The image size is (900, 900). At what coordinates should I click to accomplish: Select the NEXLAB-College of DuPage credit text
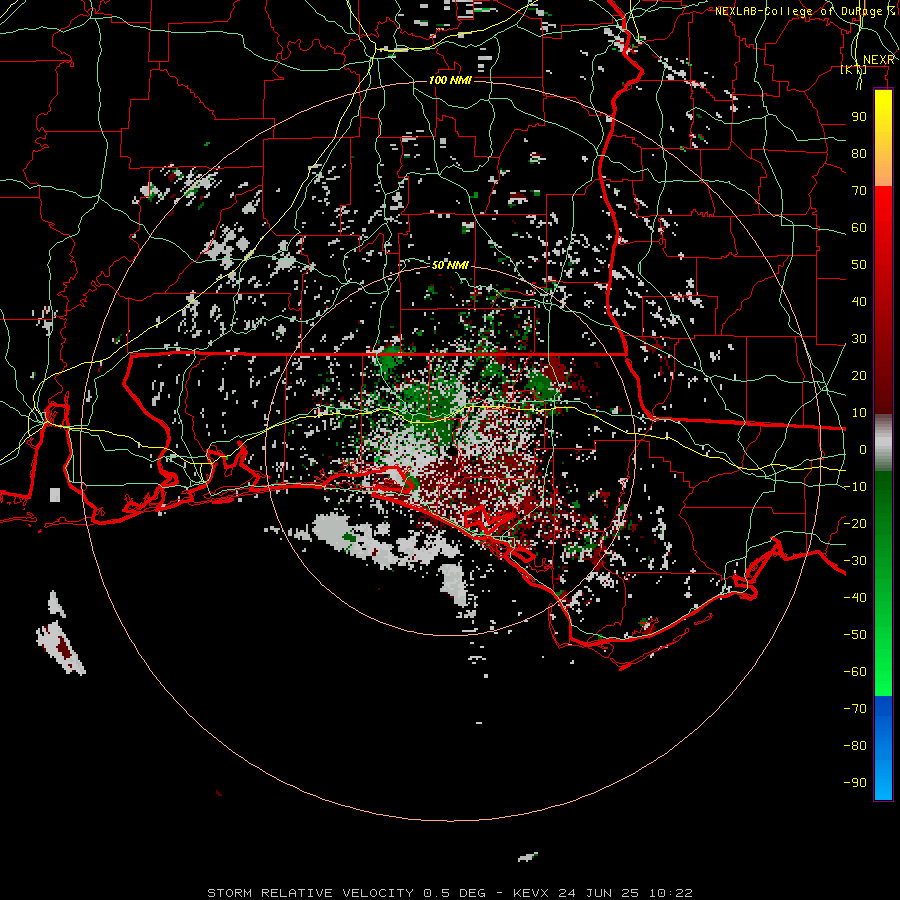click(805, 11)
